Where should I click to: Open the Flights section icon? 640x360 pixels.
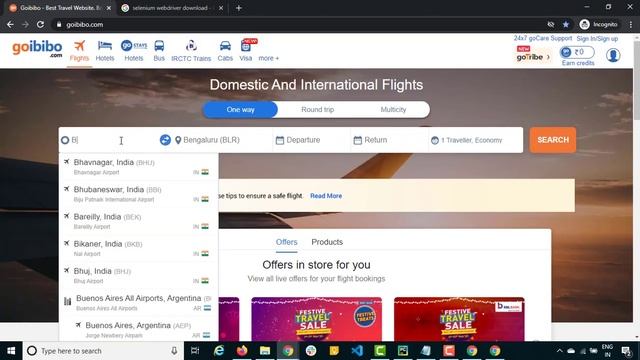coord(79,51)
